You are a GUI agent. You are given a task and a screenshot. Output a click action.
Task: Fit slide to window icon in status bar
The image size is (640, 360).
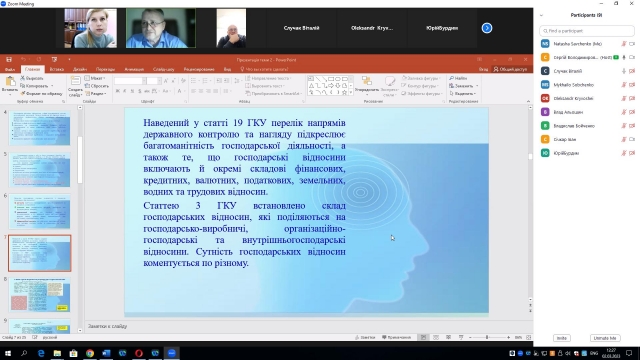(x=529, y=337)
